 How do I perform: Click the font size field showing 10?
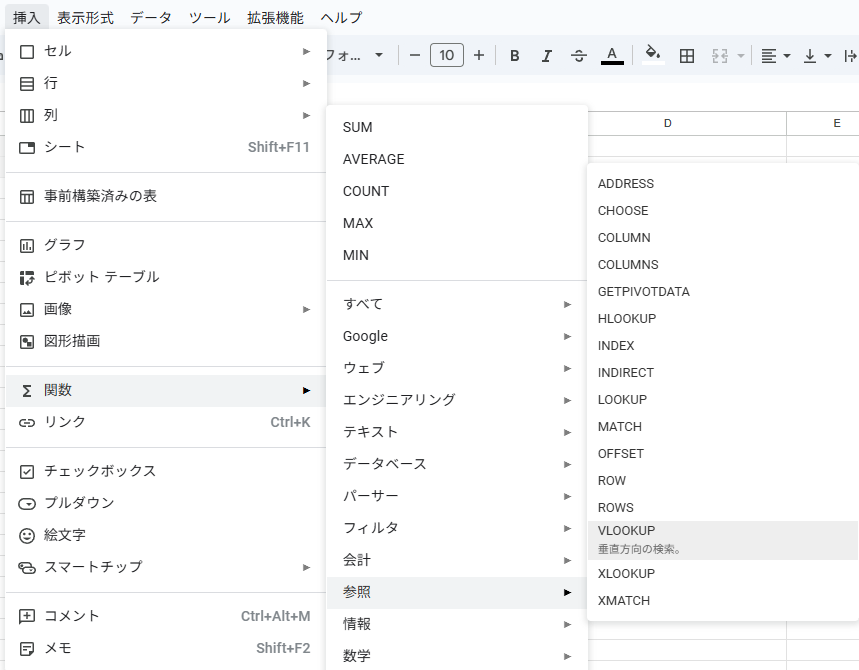[446, 55]
